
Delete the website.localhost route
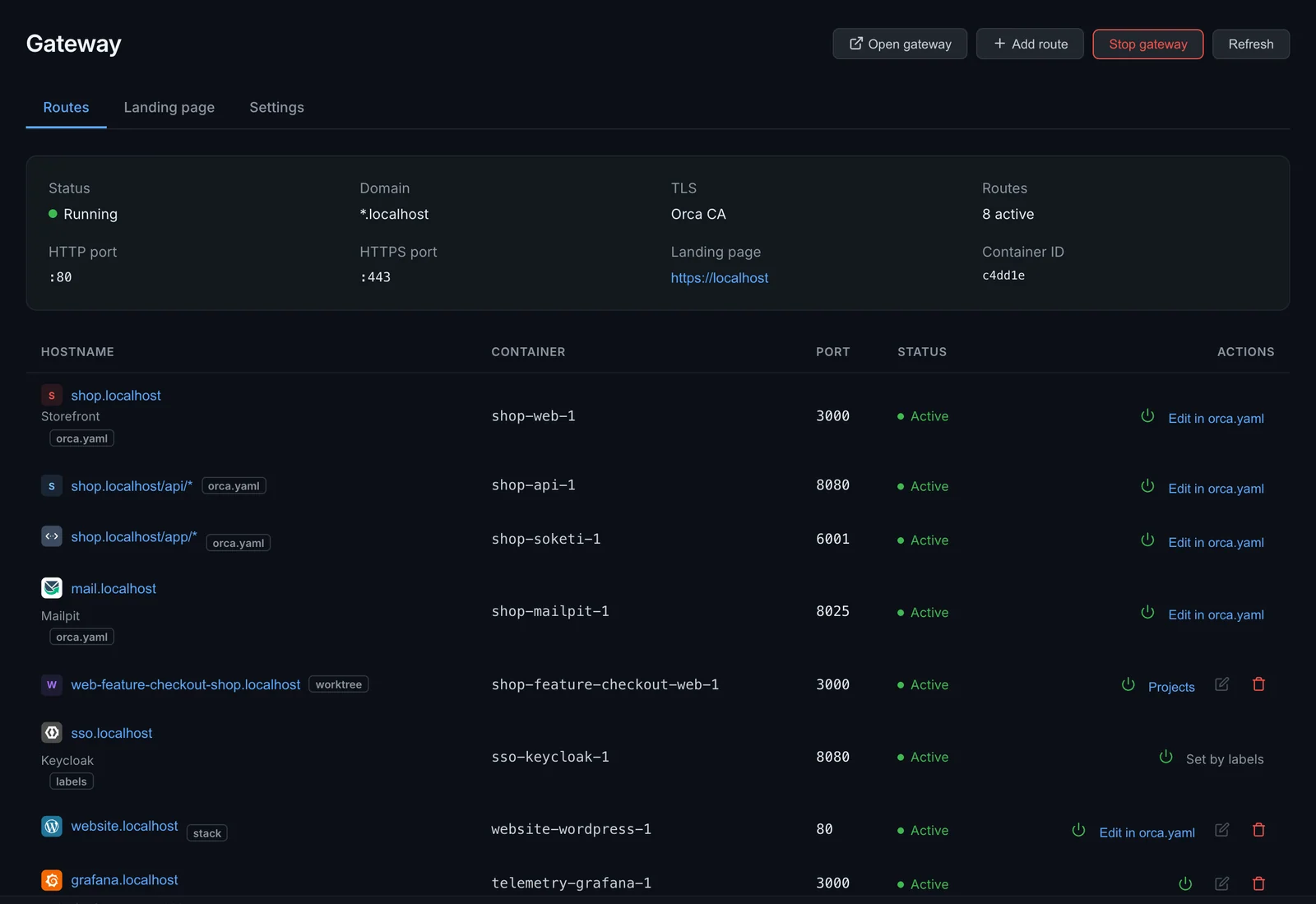(x=1258, y=830)
